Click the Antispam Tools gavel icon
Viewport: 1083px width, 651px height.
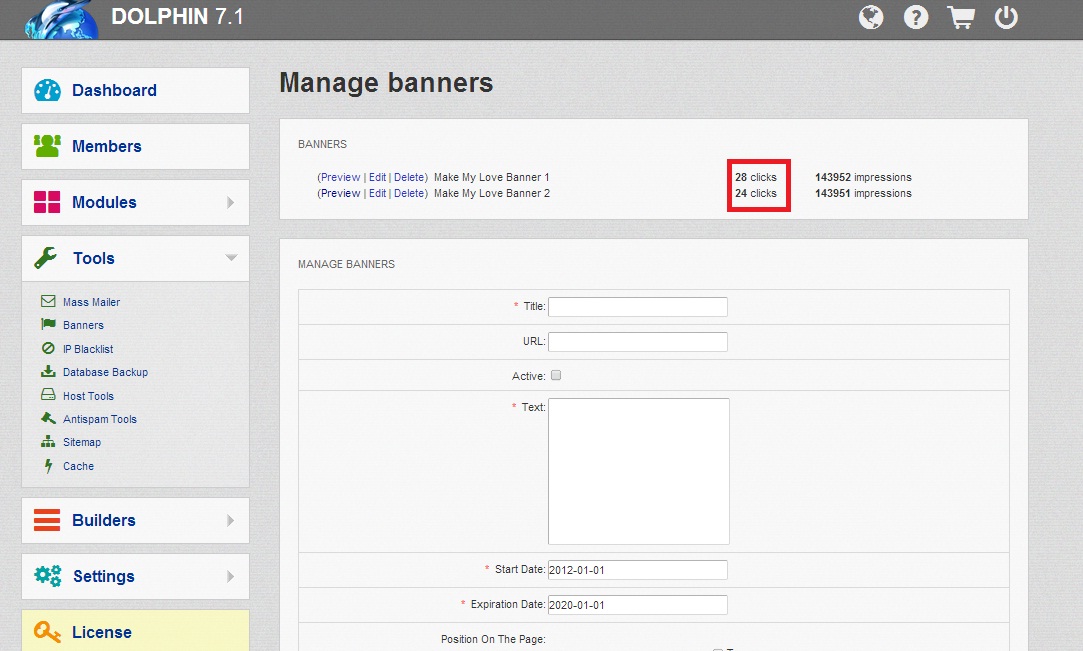(47, 419)
